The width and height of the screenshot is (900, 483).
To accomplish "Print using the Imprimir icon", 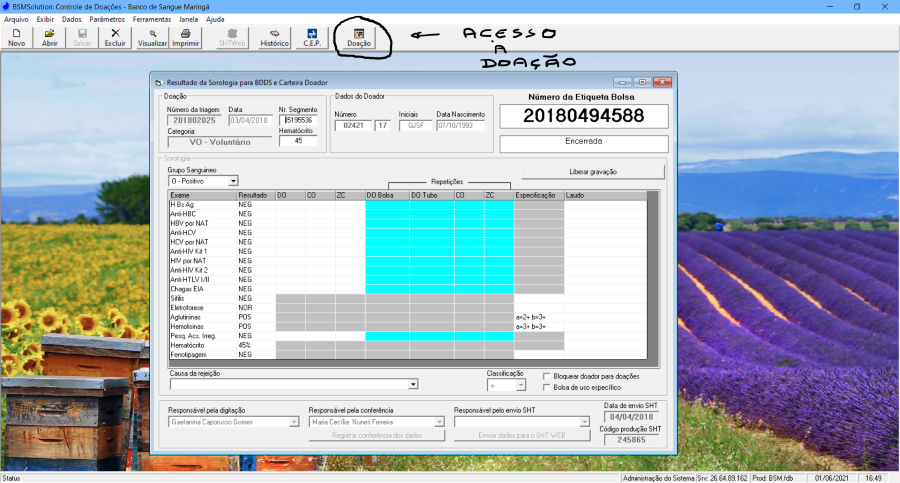I will pos(185,38).
